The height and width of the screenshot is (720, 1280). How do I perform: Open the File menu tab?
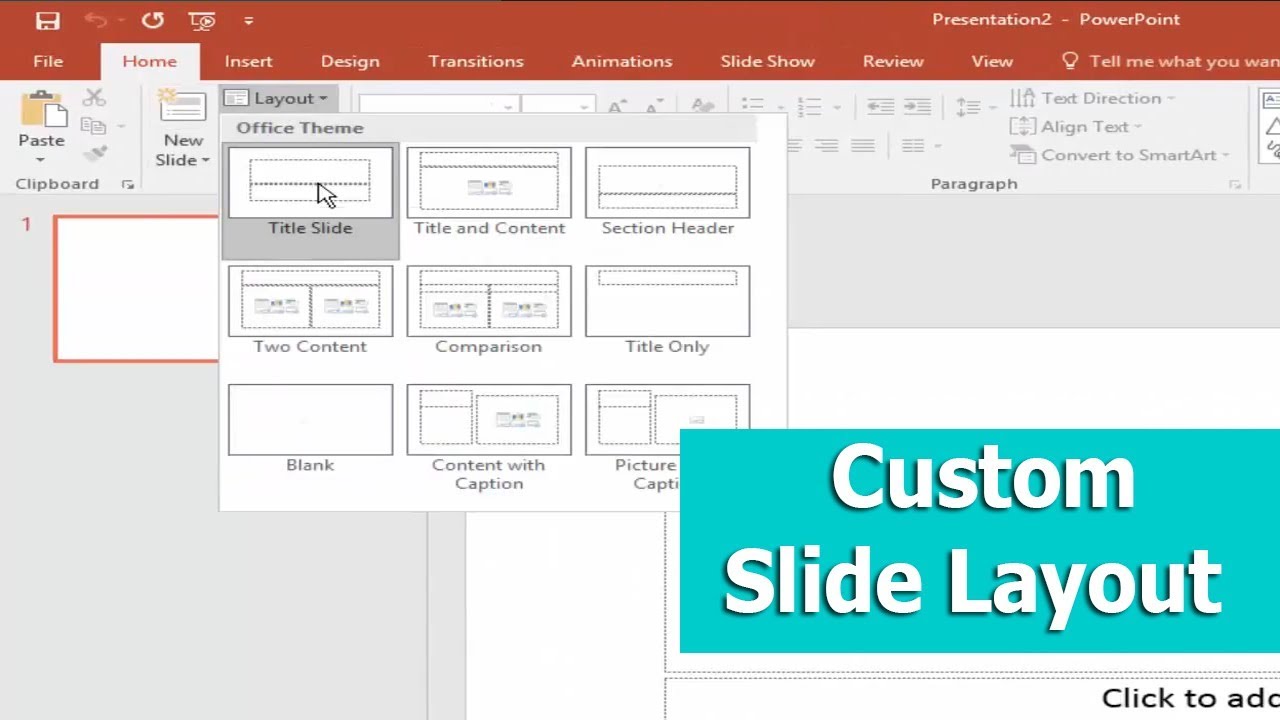[x=48, y=61]
